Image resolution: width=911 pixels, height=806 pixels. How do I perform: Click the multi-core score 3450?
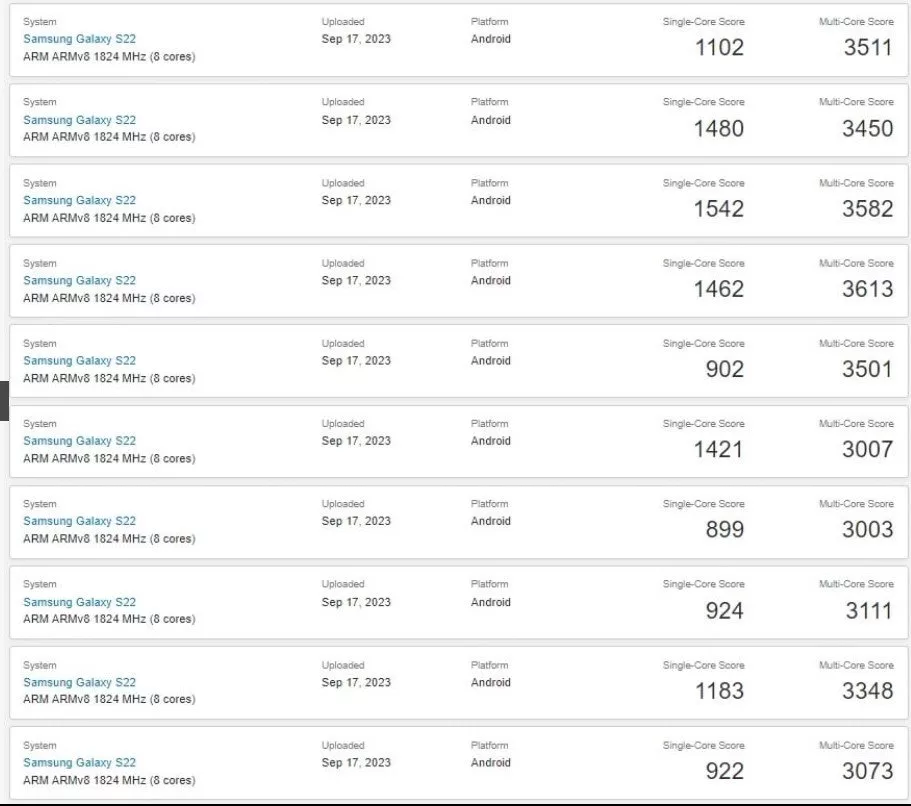[x=867, y=128]
